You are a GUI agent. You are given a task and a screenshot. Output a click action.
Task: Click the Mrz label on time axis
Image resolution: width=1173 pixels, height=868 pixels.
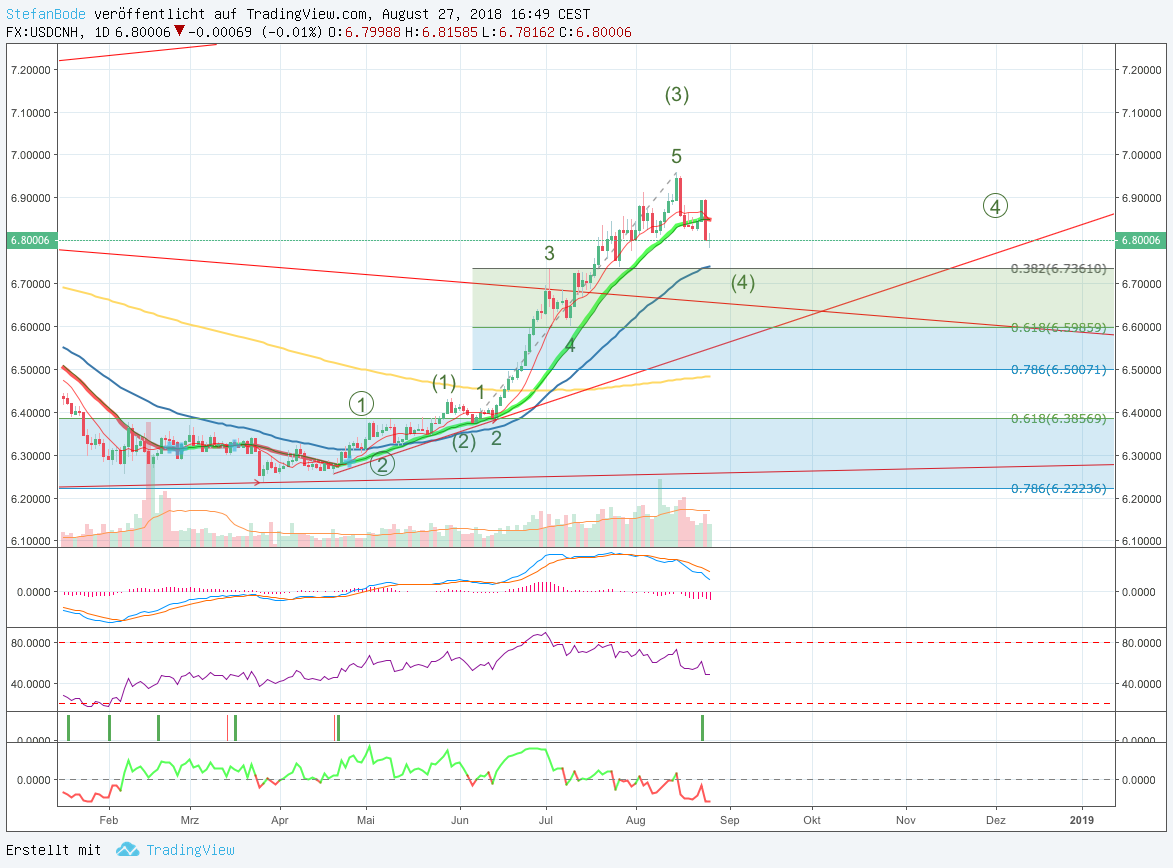(x=190, y=820)
